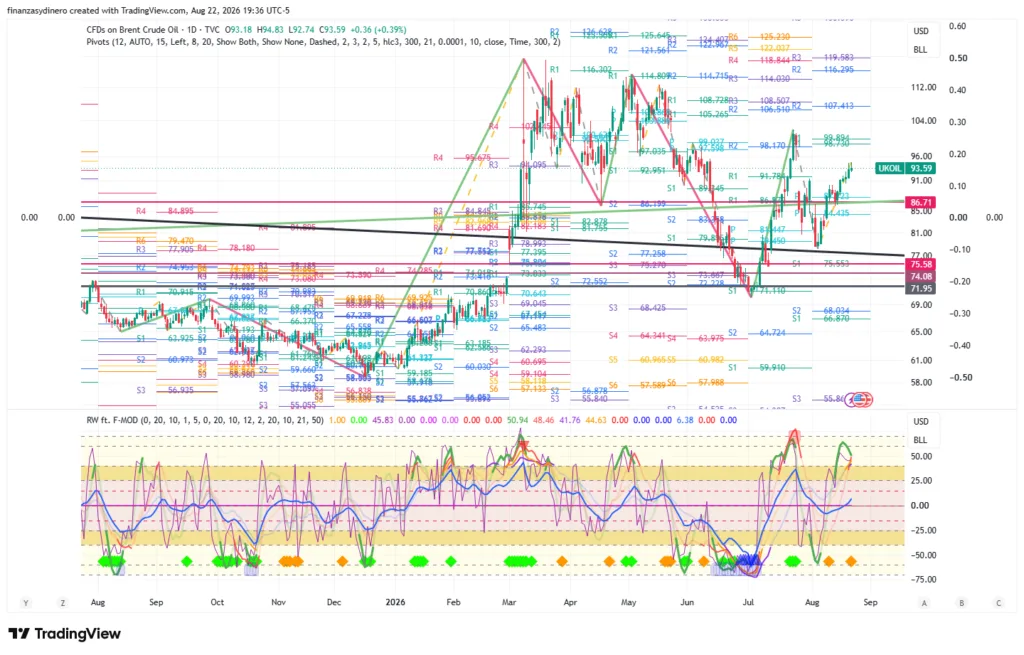
Task: Click the S2 64.724 pivot level label
Action: tap(757, 333)
